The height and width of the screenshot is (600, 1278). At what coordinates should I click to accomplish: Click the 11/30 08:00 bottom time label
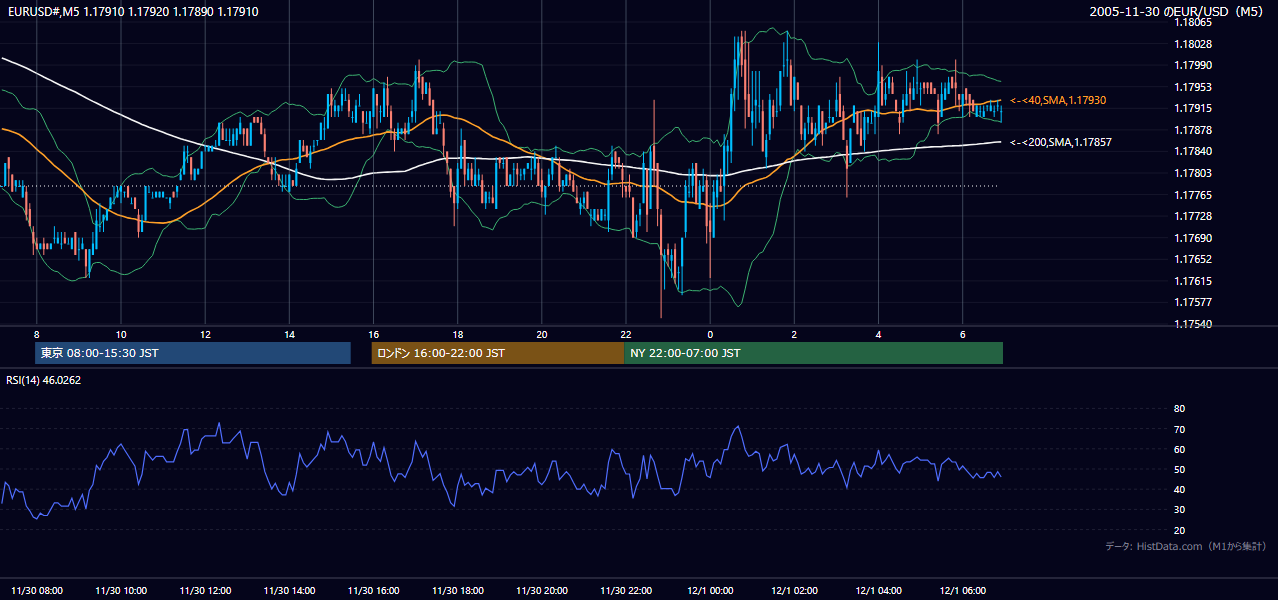coord(37,591)
